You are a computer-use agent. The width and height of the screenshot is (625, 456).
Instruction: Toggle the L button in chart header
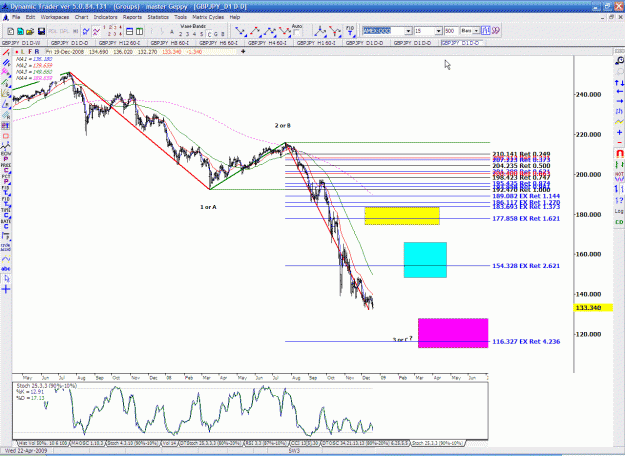(23, 52)
